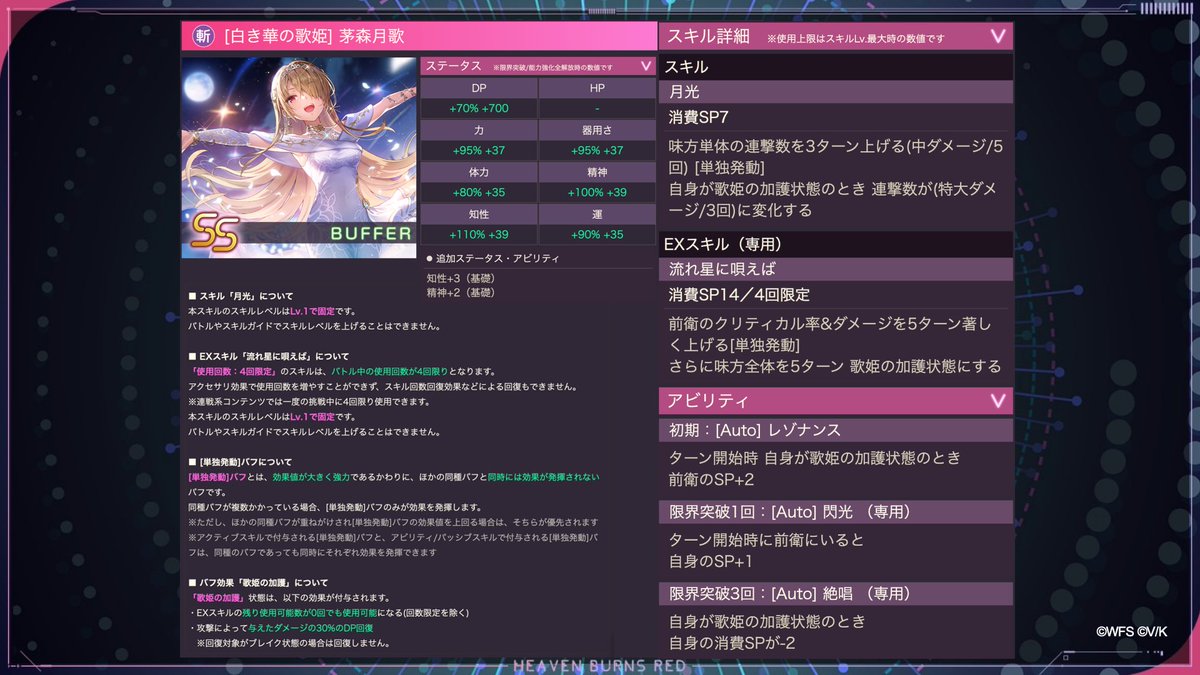The height and width of the screenshot is (675, 1200).
Task: Click the HP stat header cell
Action: click(x=597, y=88)
